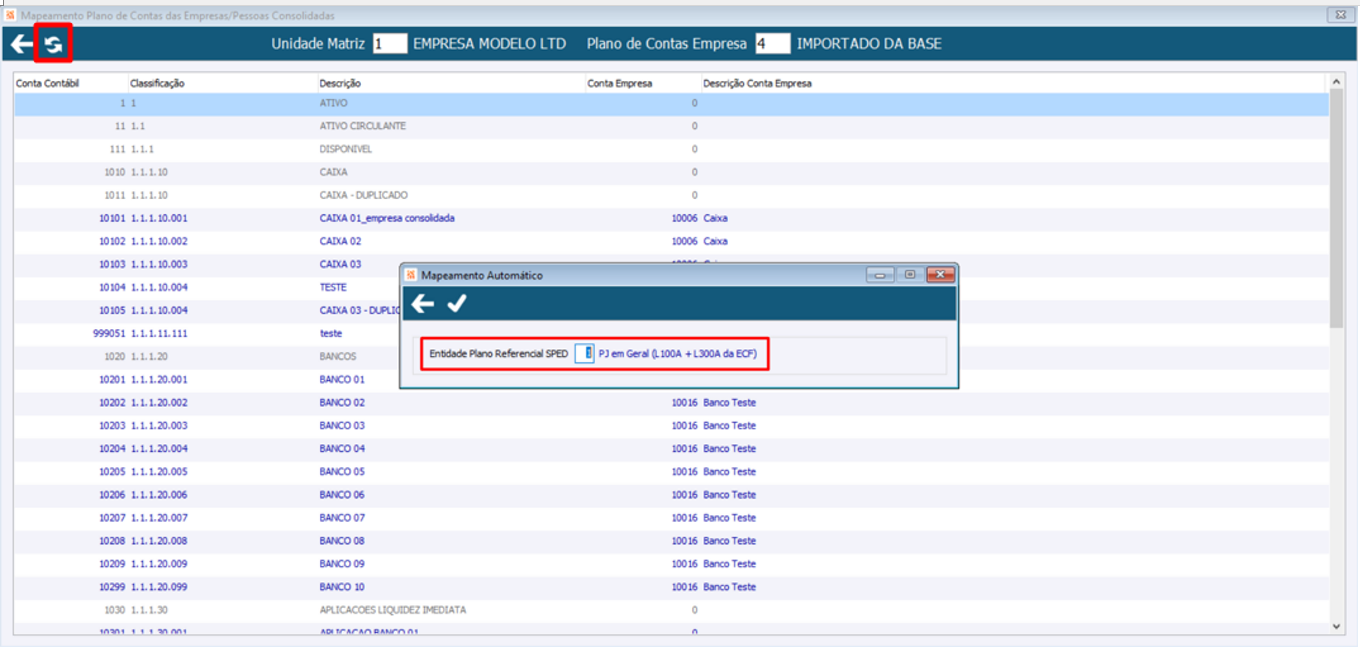Viewport: 1360px width, 650px height.
Task: Select the ATIVO CIRCULANTE row
Action: (671, 126)
